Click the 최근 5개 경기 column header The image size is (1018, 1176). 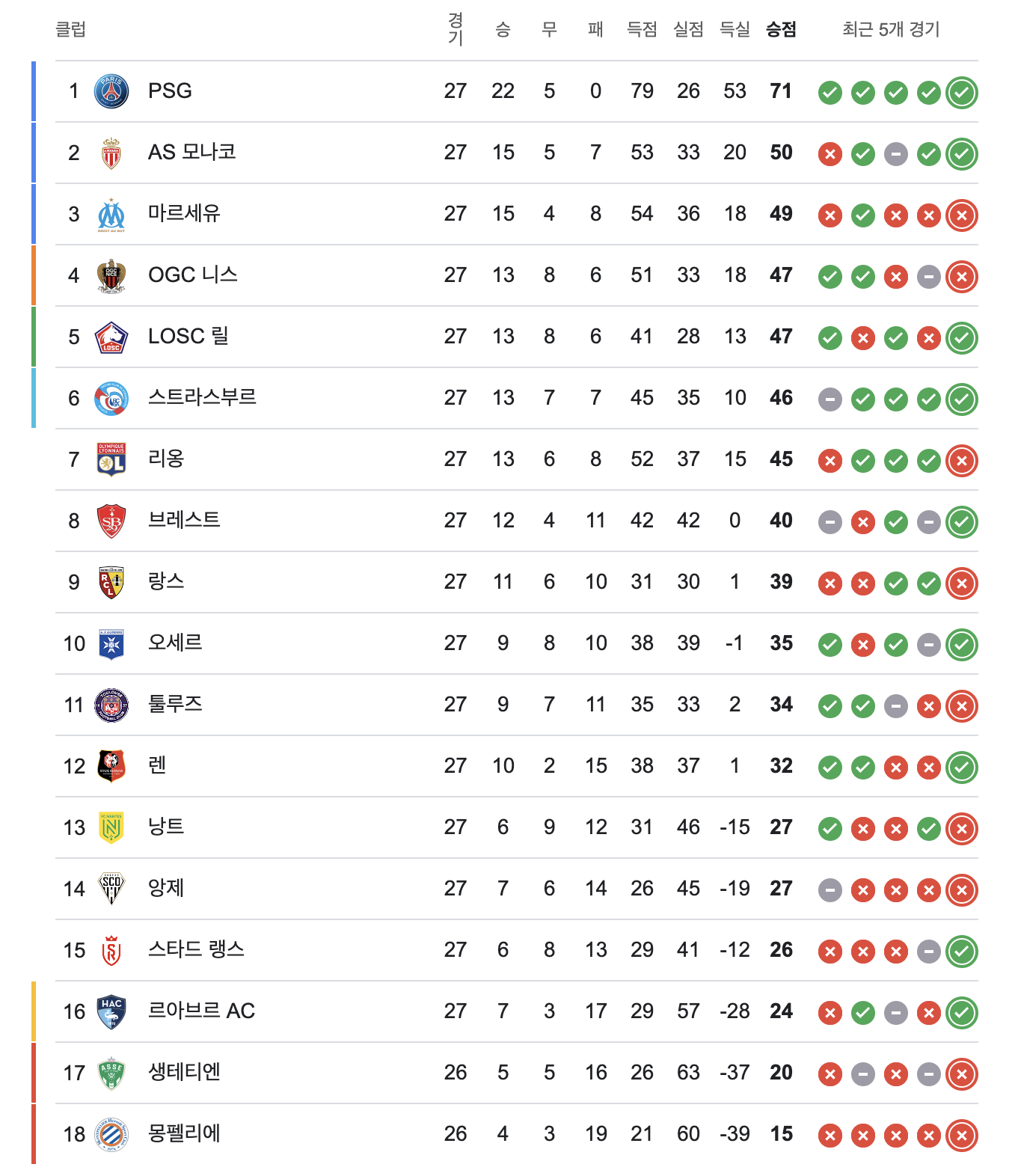tap(890, 29)
